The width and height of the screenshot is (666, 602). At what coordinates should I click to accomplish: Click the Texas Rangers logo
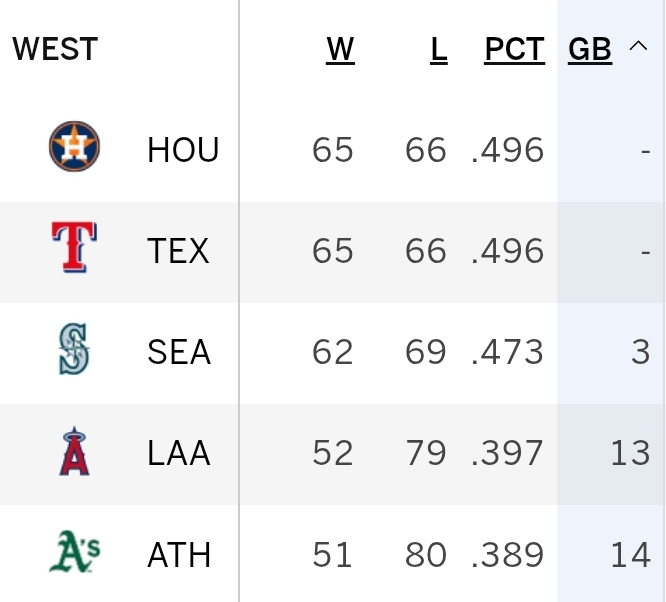(x=74, y=247)
